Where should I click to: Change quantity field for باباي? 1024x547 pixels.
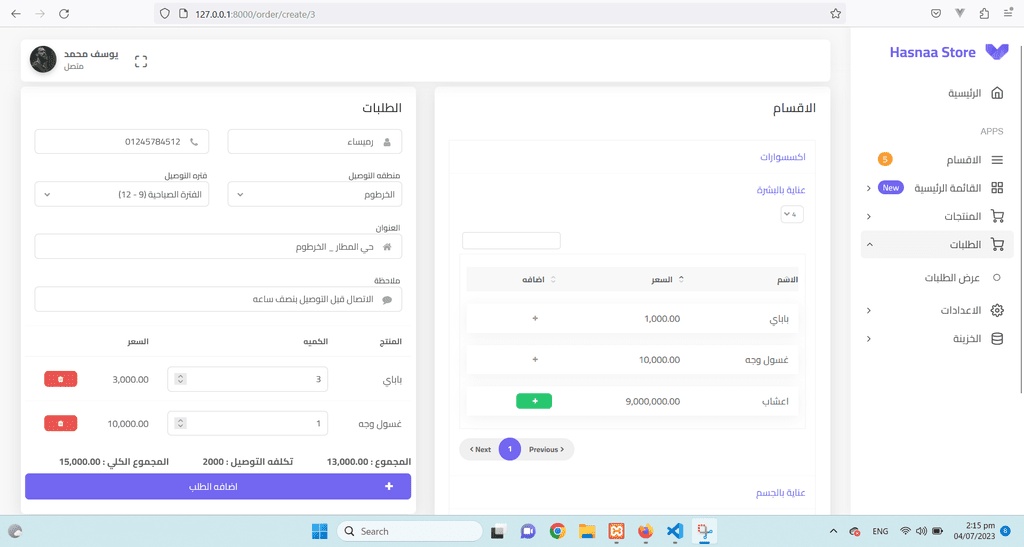pyautogui.click(x=248, y=379)
